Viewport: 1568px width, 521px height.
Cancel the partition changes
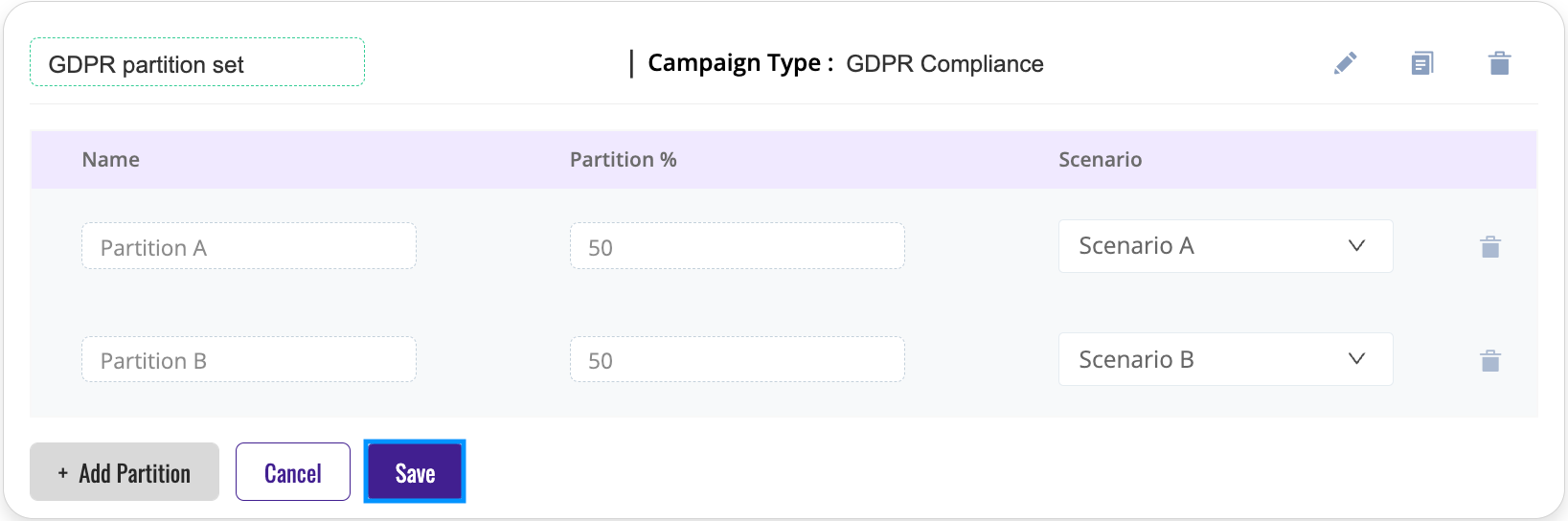(x=293, y=472)
